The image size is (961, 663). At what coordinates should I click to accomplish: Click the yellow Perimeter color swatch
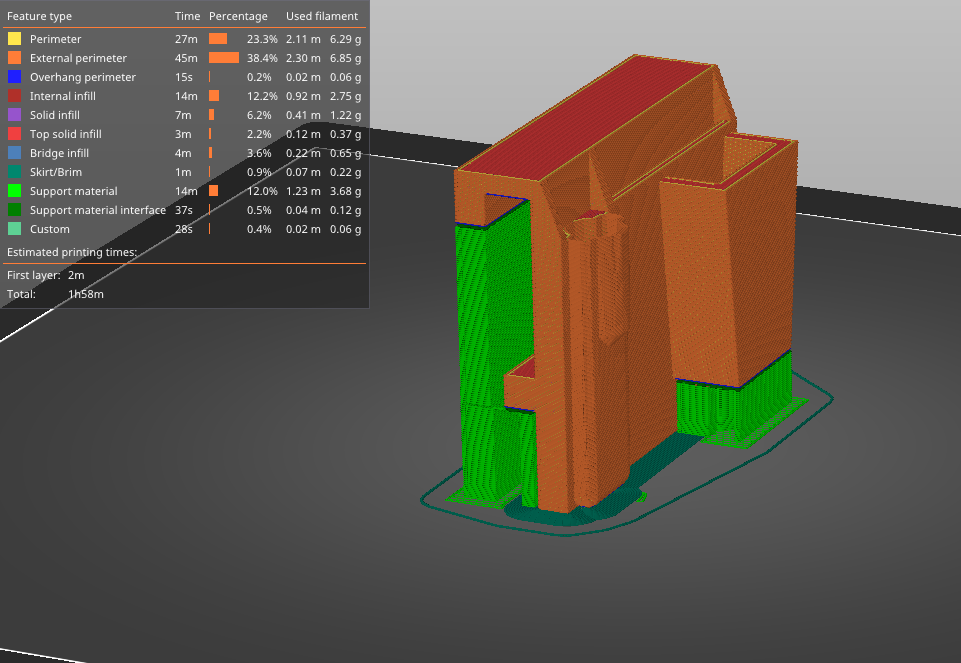pos(13,38)
